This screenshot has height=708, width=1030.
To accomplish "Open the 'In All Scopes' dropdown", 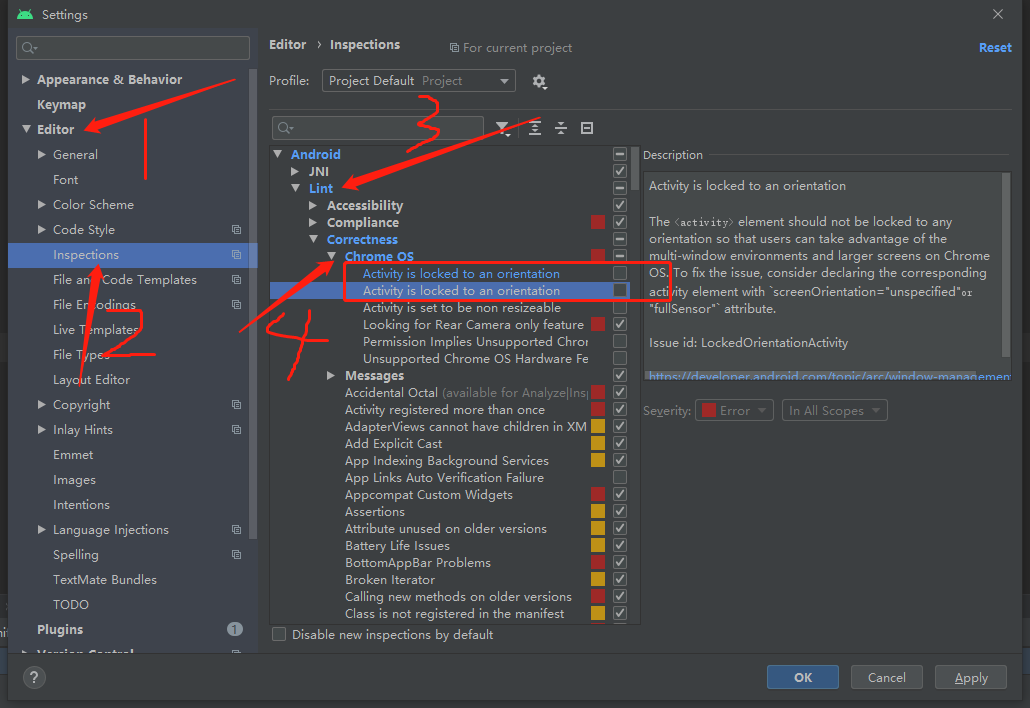I will point(834,410).
